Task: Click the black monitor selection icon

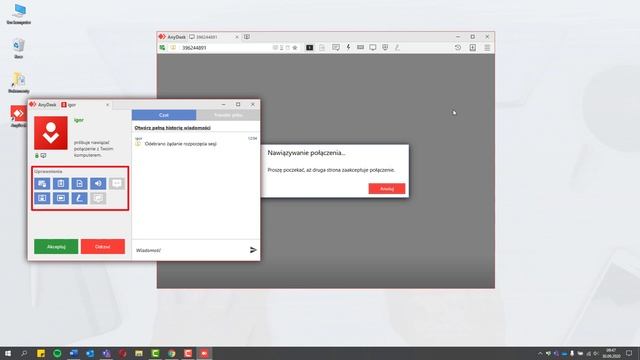Action: coord(309,48)
